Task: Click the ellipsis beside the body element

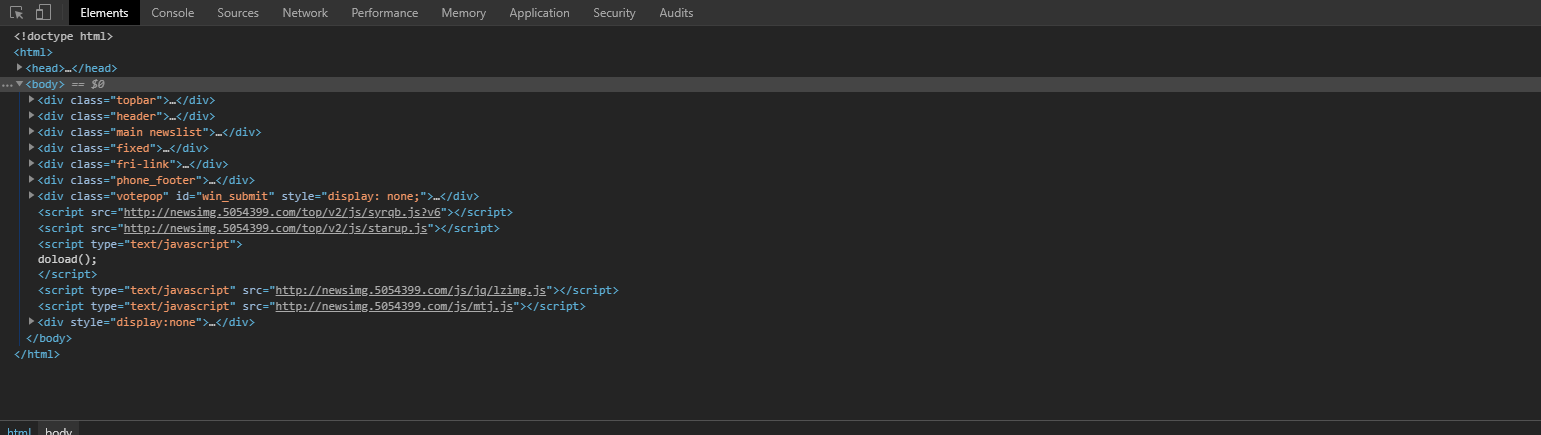Action: tap(7, 85)
